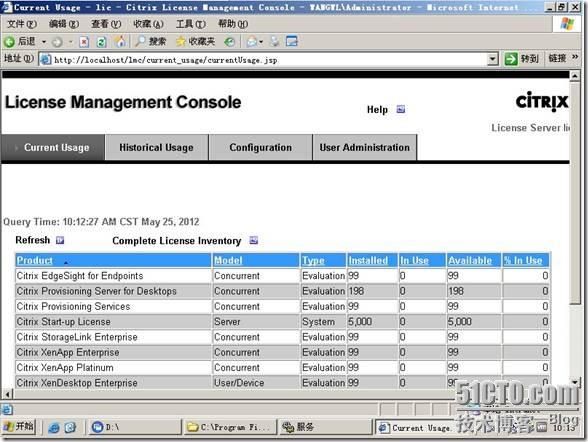
Task: Click the 'Citrix Provisioning Server for Desktops' cell
Action: click(x=113, y=291)
